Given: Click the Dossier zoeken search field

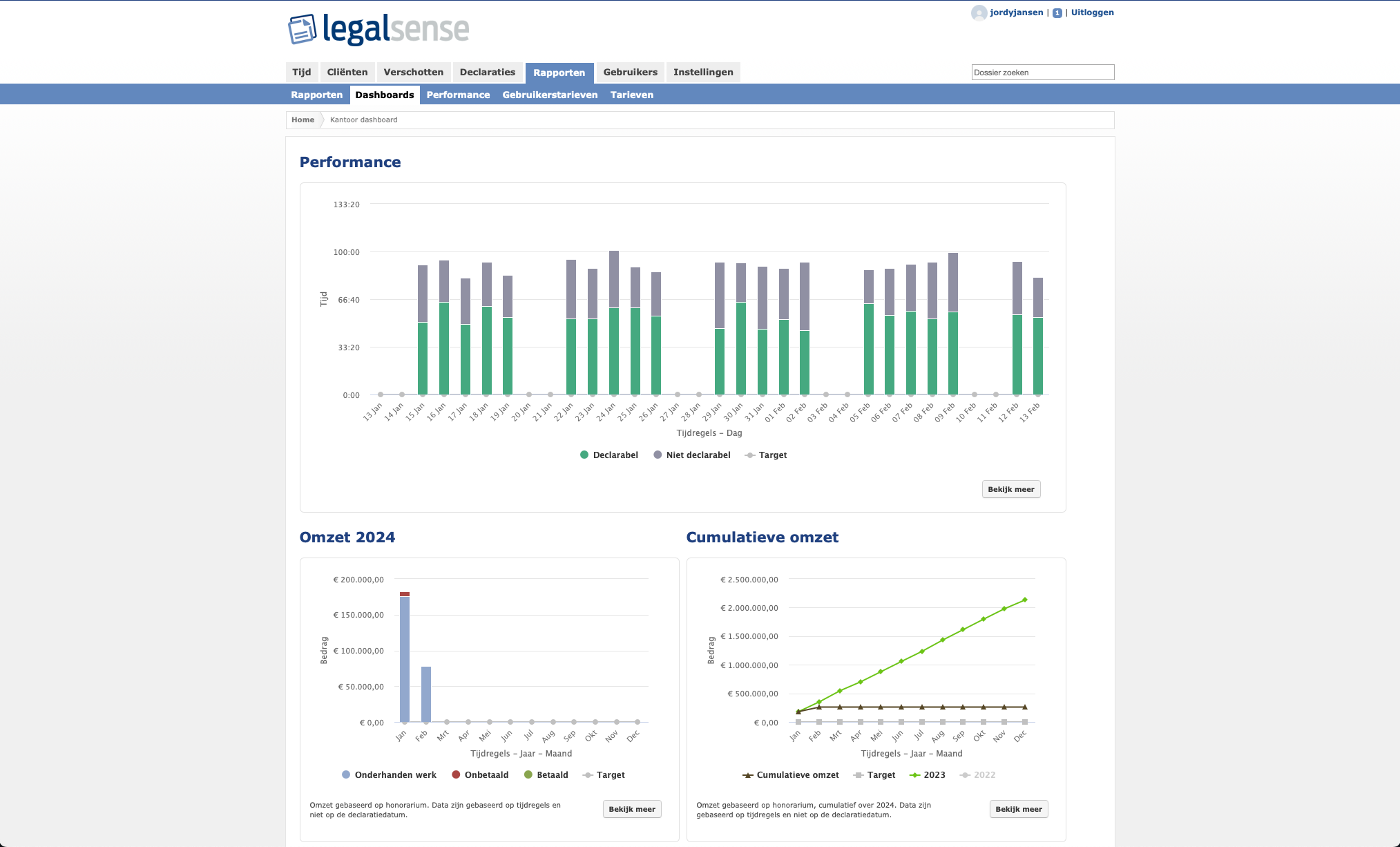Looking at the screenshot, I should (x=1042, y=73).
